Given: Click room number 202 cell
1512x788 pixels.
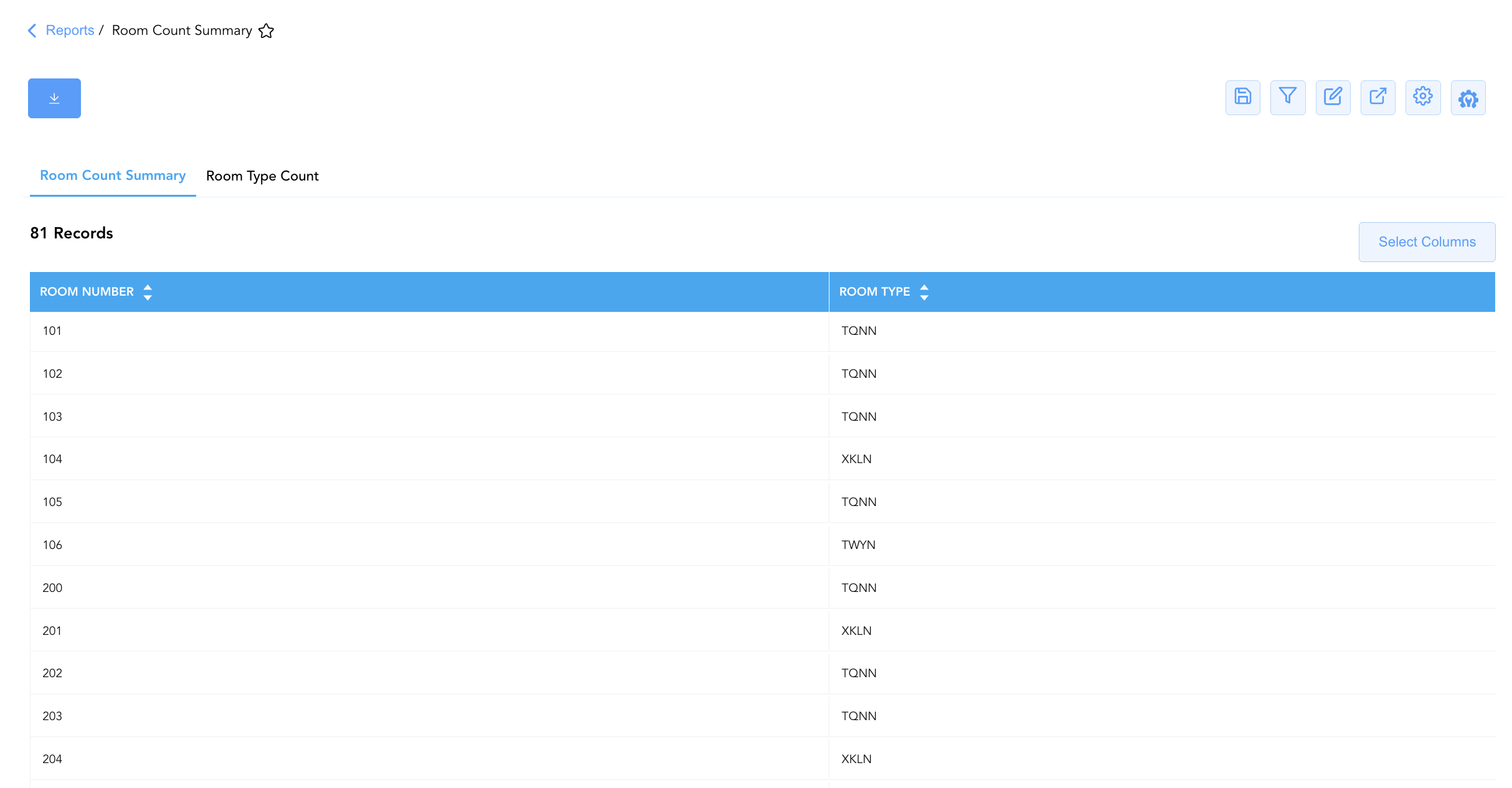Looking at the screenshot, I should (x=429, y=673).
